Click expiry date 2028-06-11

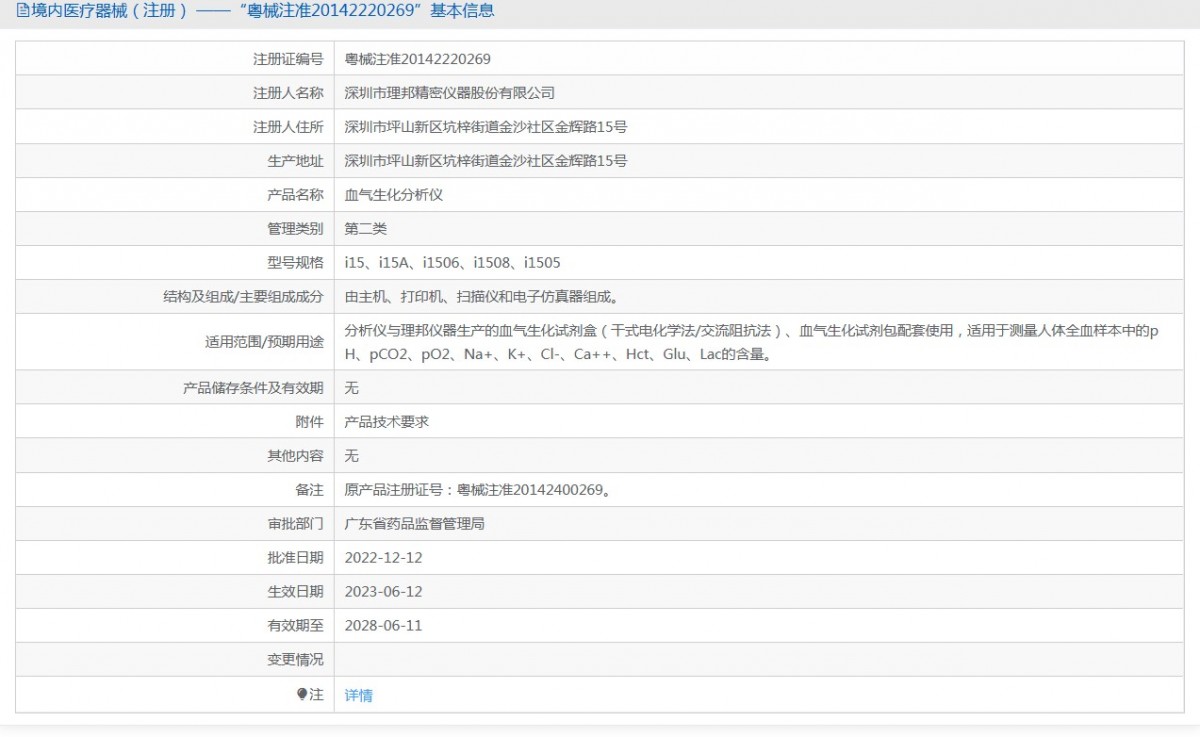383,626
